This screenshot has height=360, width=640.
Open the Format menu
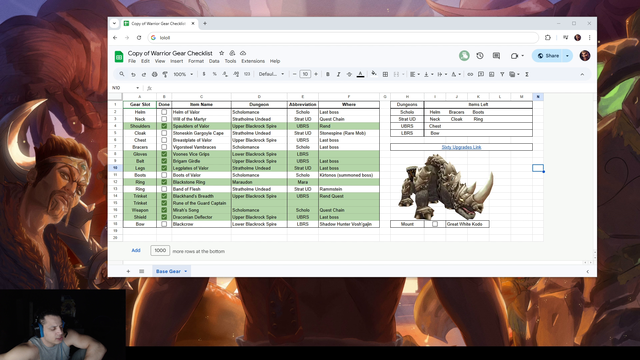click(196, 61)
